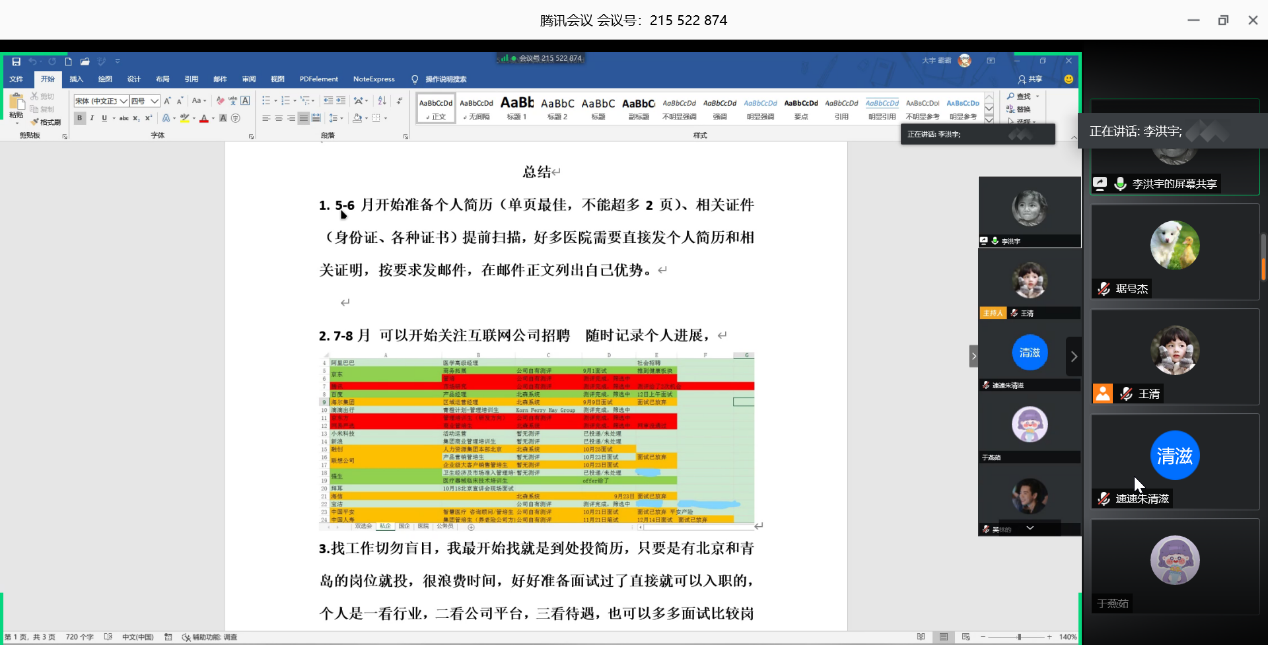Image resolution: width=1268 pixels, height=645 pixels.
Task: Click the Word account avatar in the title bar
Action: point(964,61)
